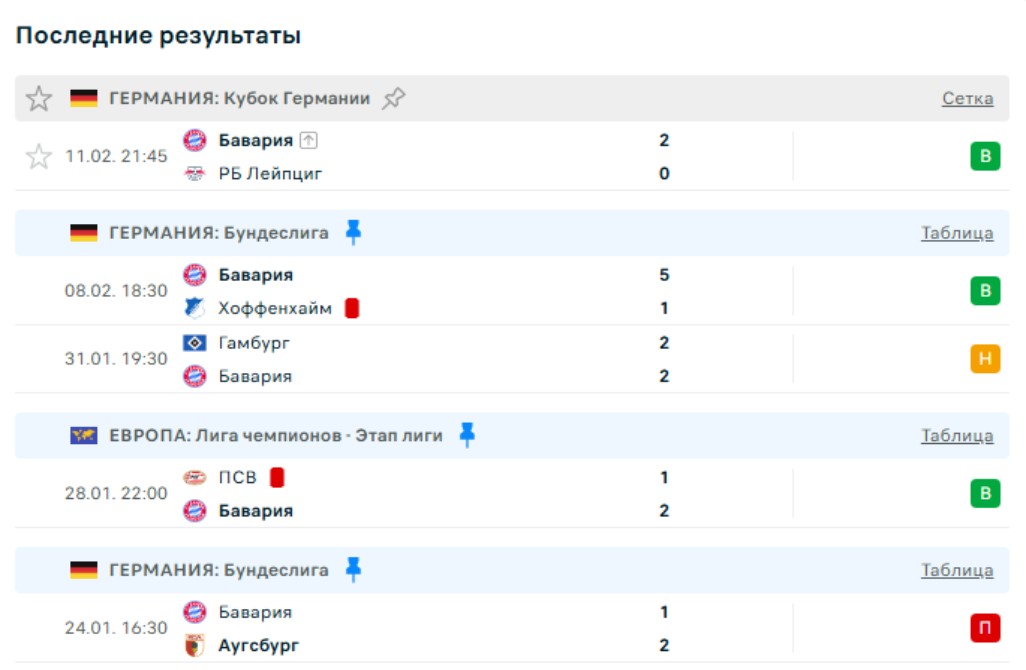Click the Гамбург team logo

point(195,343)
